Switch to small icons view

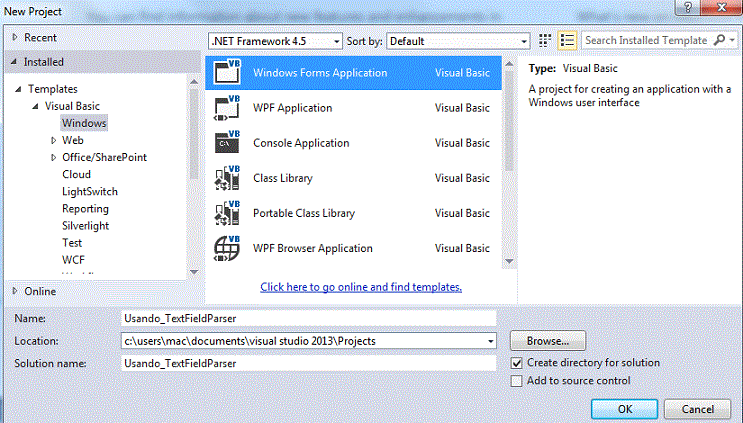tap(545, 41)
